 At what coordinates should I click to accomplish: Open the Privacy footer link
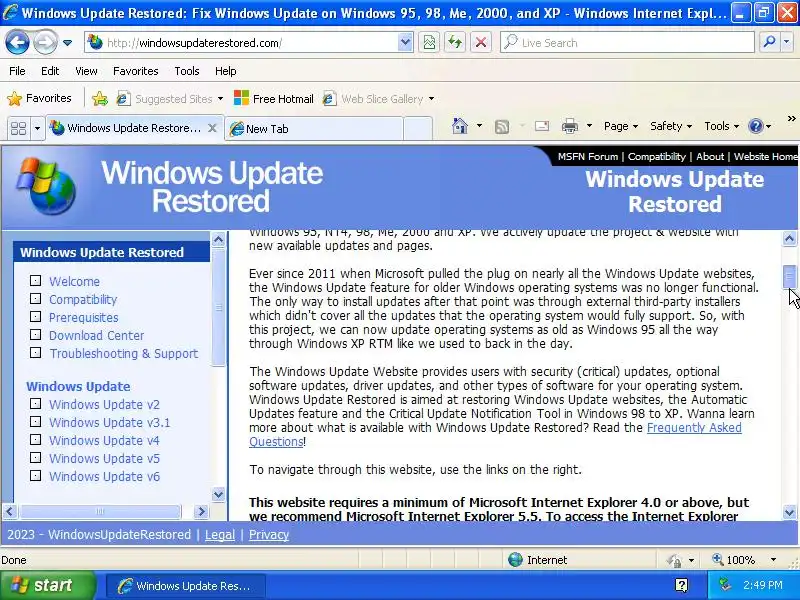tap(269, 535)
